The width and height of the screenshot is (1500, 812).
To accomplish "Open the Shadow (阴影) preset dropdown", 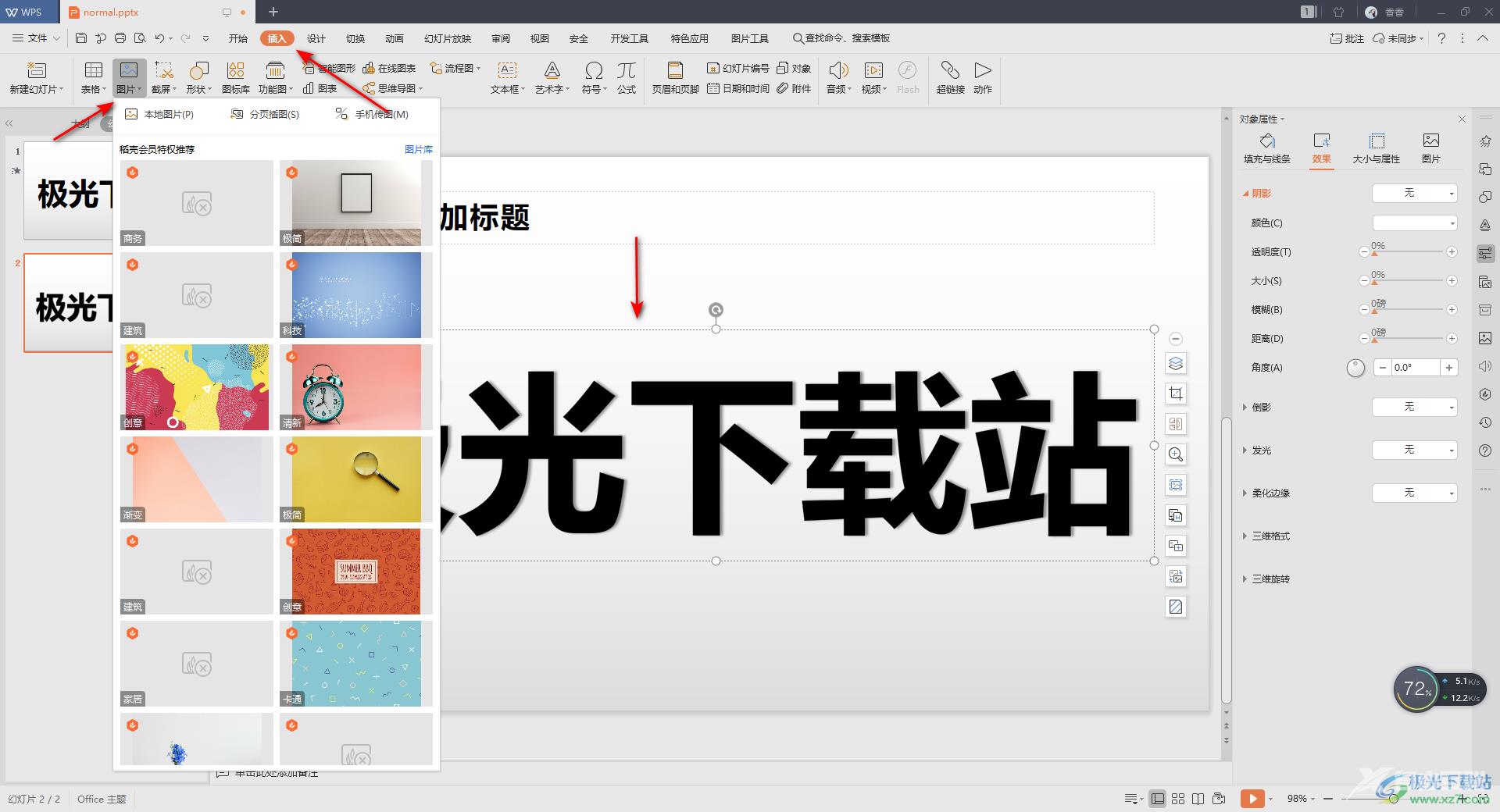I will (1415, 193).
